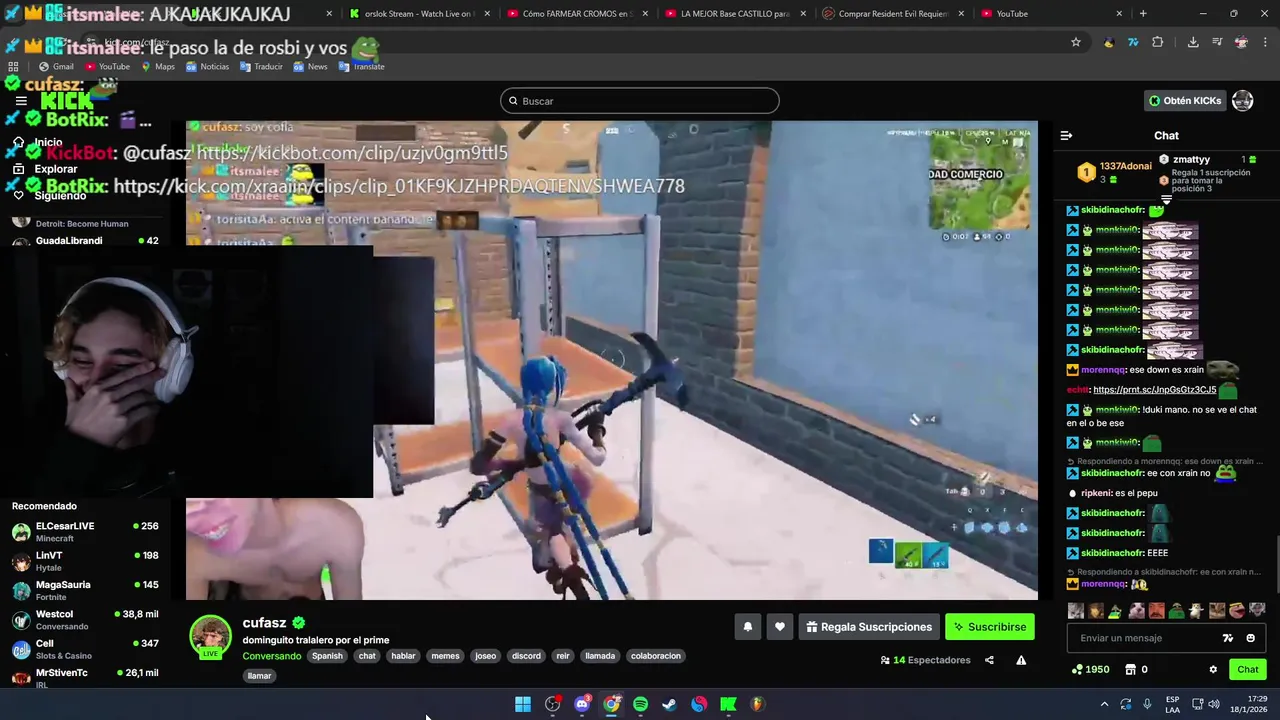Click the share stream icon
Viewport: 1280px width, 720px height.
tap(989, 660)
